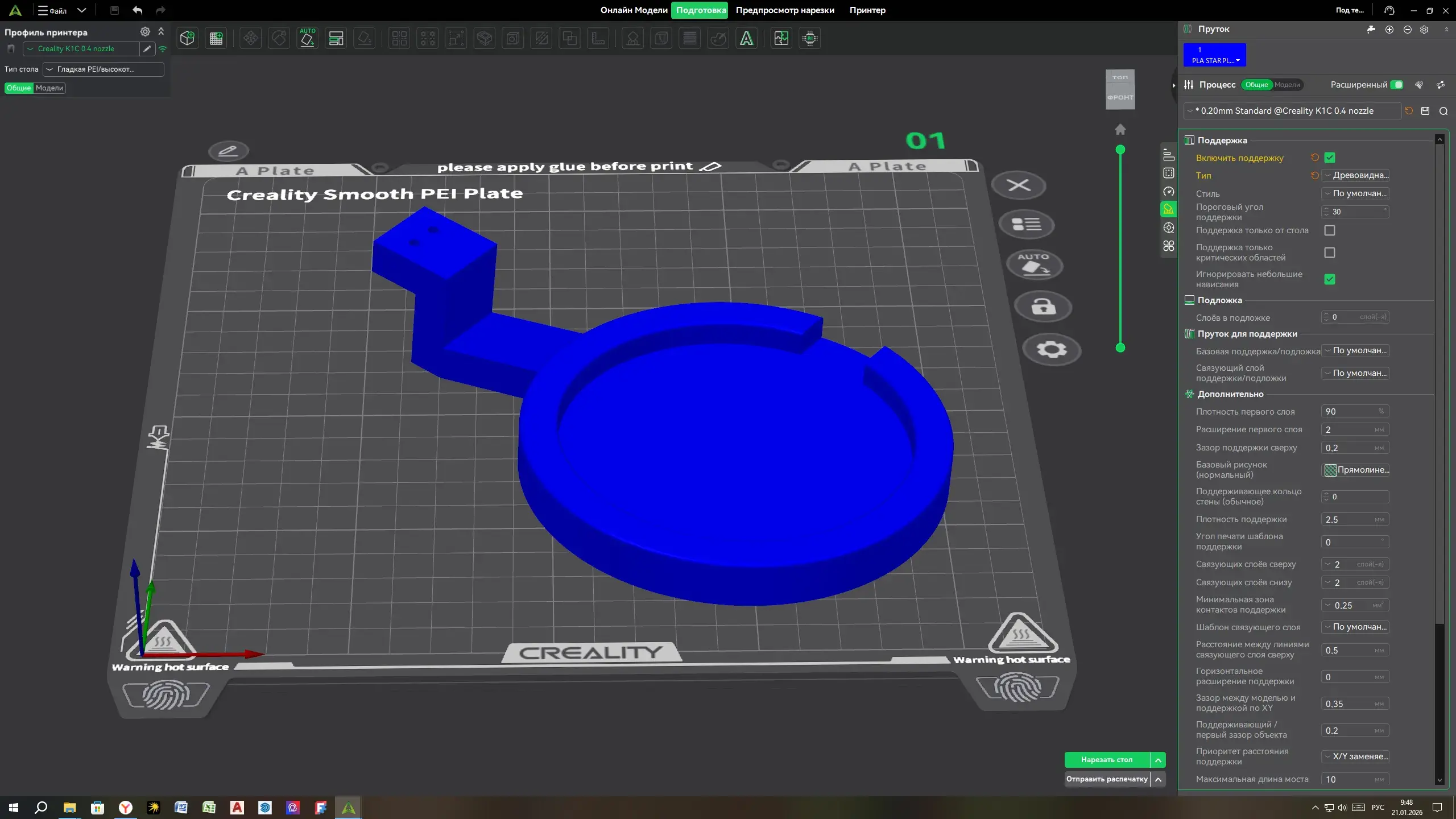The image size is (1456, 819).
Task: Open Приоритет расстояния поддержки dropdown
Action: pyautogui.click(x=1355, y=756)
